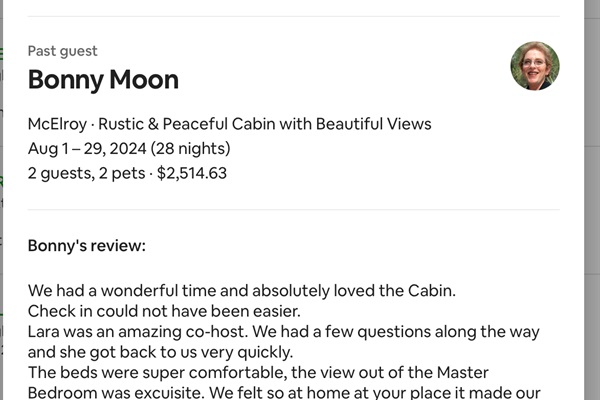Screen dimensions: 600x400
Task: Click the dimmed backdrop left of the modal
Action: pyautogui.click(x=4, y=200)
